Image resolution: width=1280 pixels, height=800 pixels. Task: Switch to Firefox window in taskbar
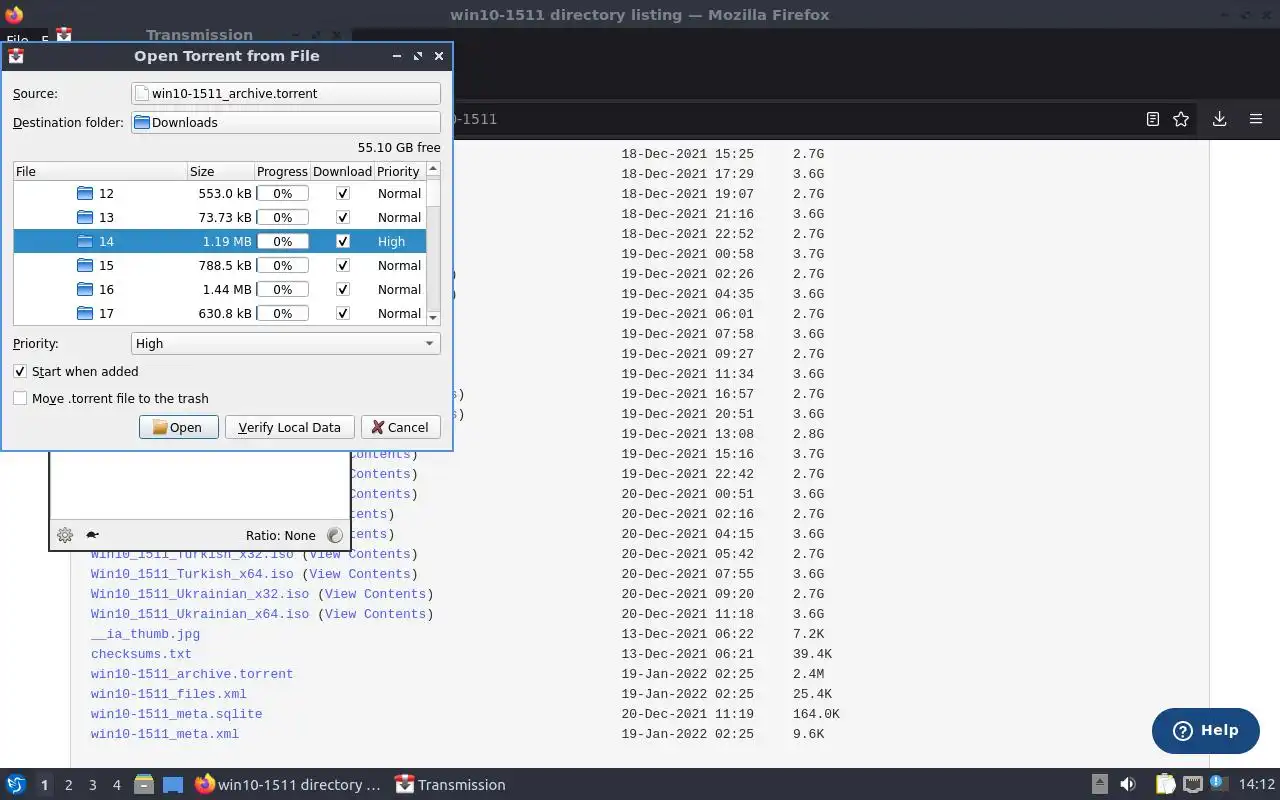tap(288, 785)
